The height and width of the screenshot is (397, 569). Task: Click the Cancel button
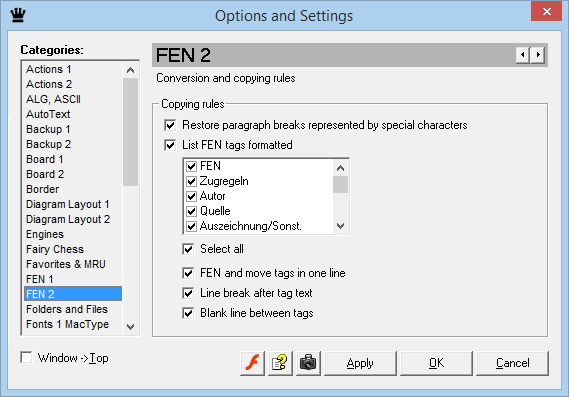[512, 363]
